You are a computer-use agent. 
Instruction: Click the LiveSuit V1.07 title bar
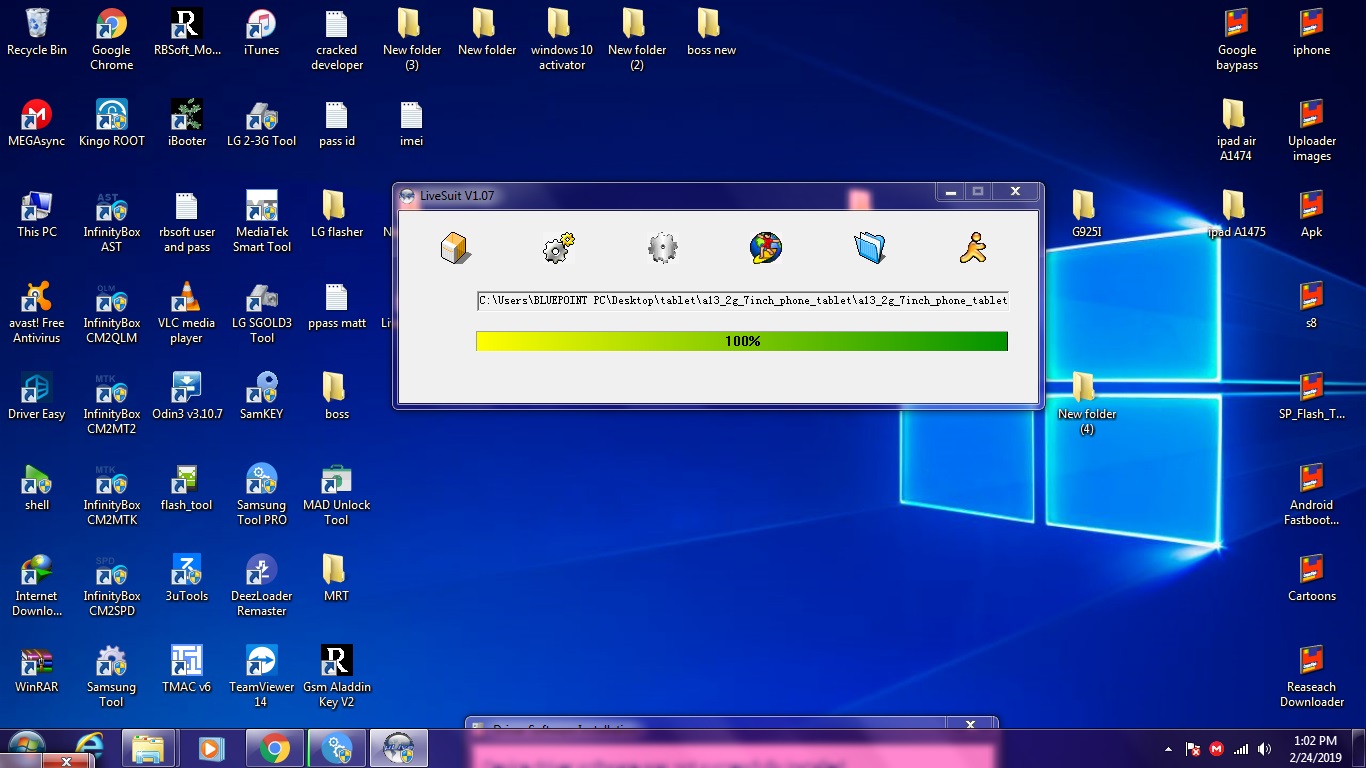click(x=665, y=195)
